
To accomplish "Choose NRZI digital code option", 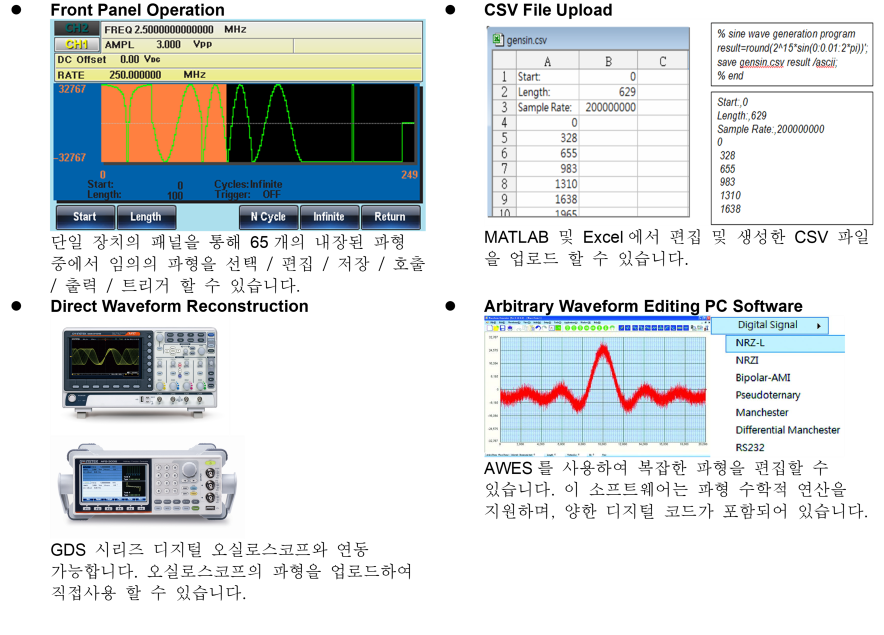I will click(x=747, y=360).
